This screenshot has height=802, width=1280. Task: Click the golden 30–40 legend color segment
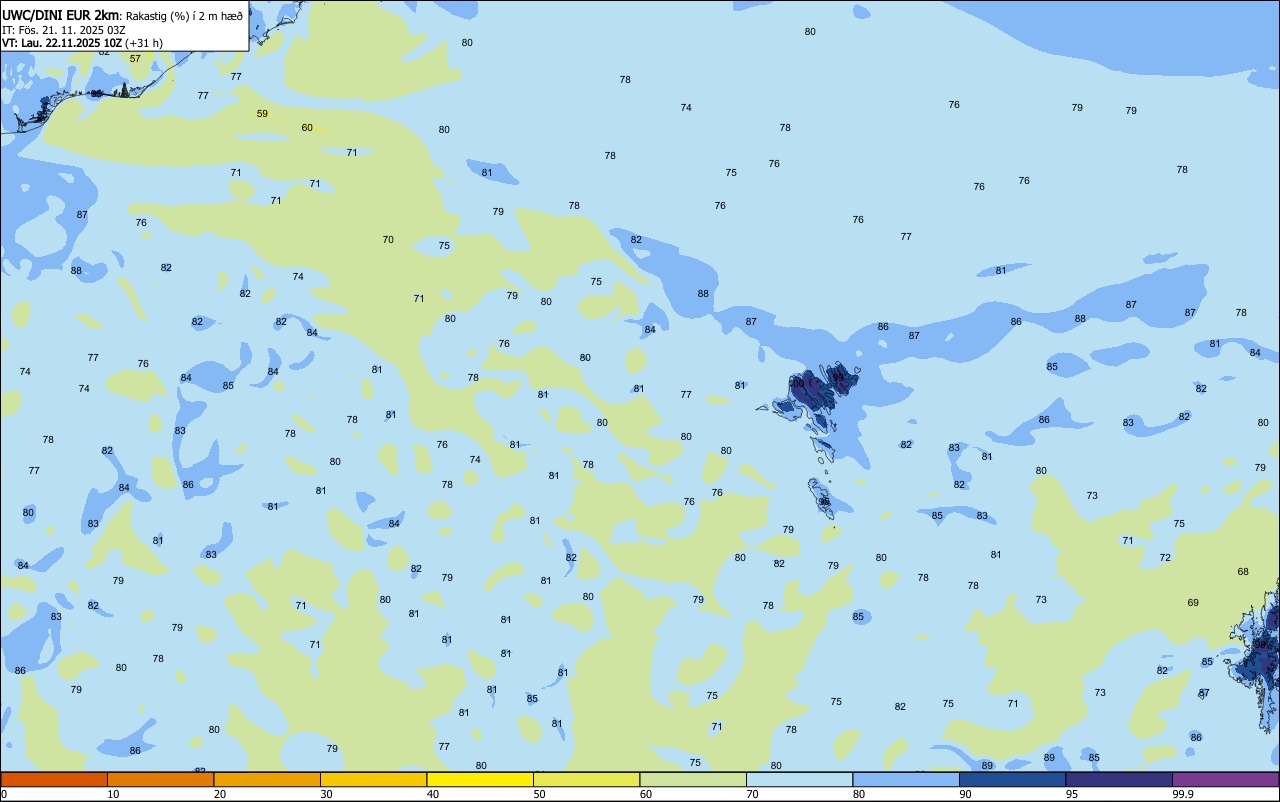click(x=373, y=779)
